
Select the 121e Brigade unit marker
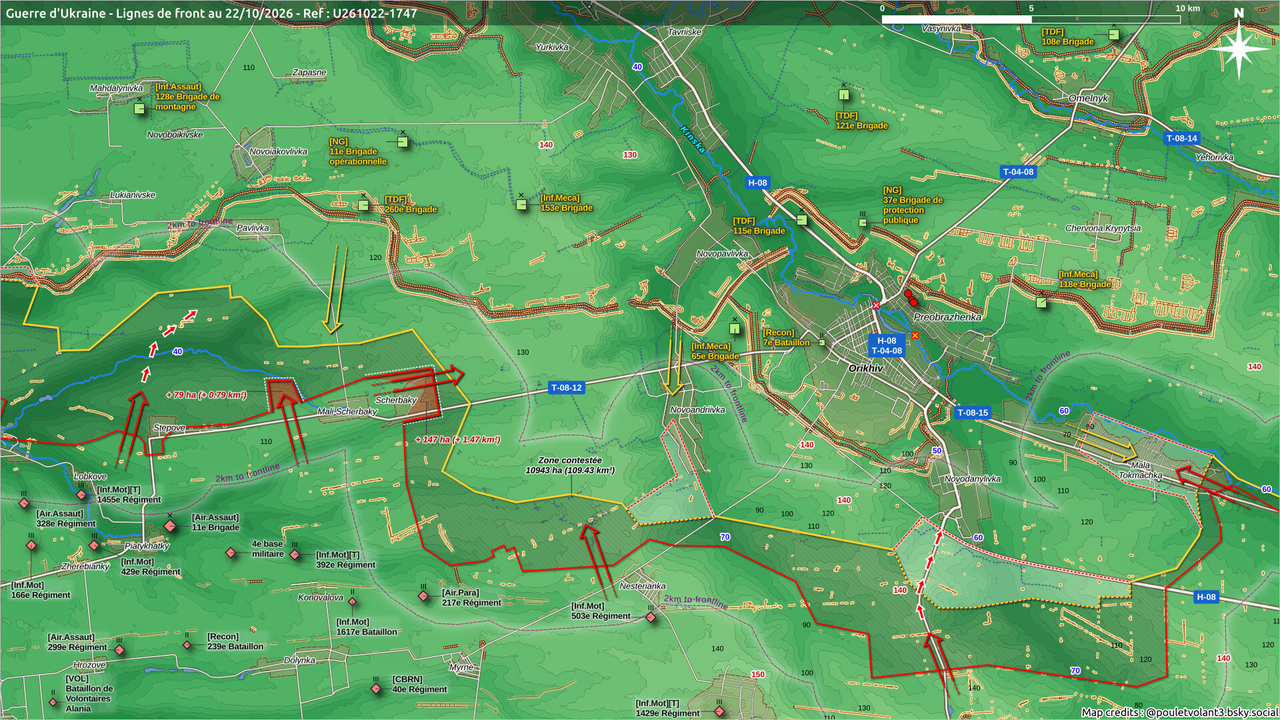point(843,95)
